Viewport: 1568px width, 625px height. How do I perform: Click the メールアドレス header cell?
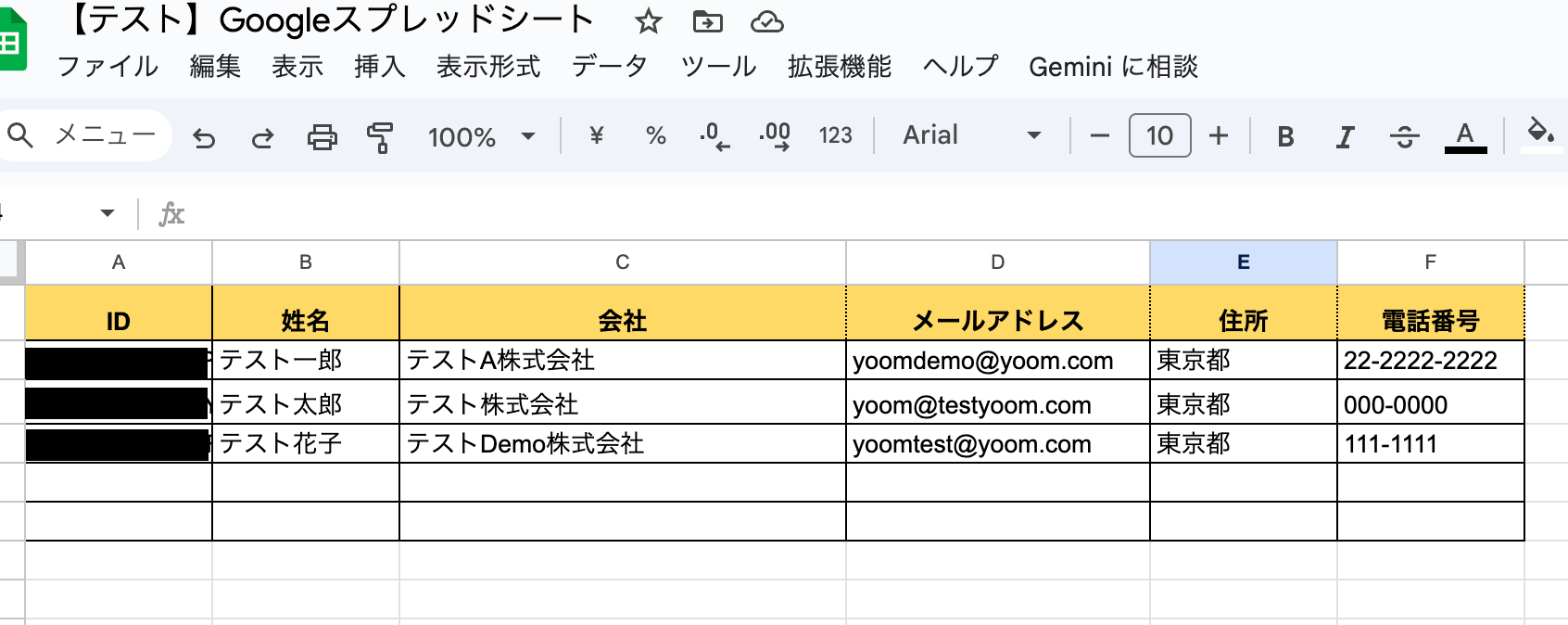pos(998,313)
